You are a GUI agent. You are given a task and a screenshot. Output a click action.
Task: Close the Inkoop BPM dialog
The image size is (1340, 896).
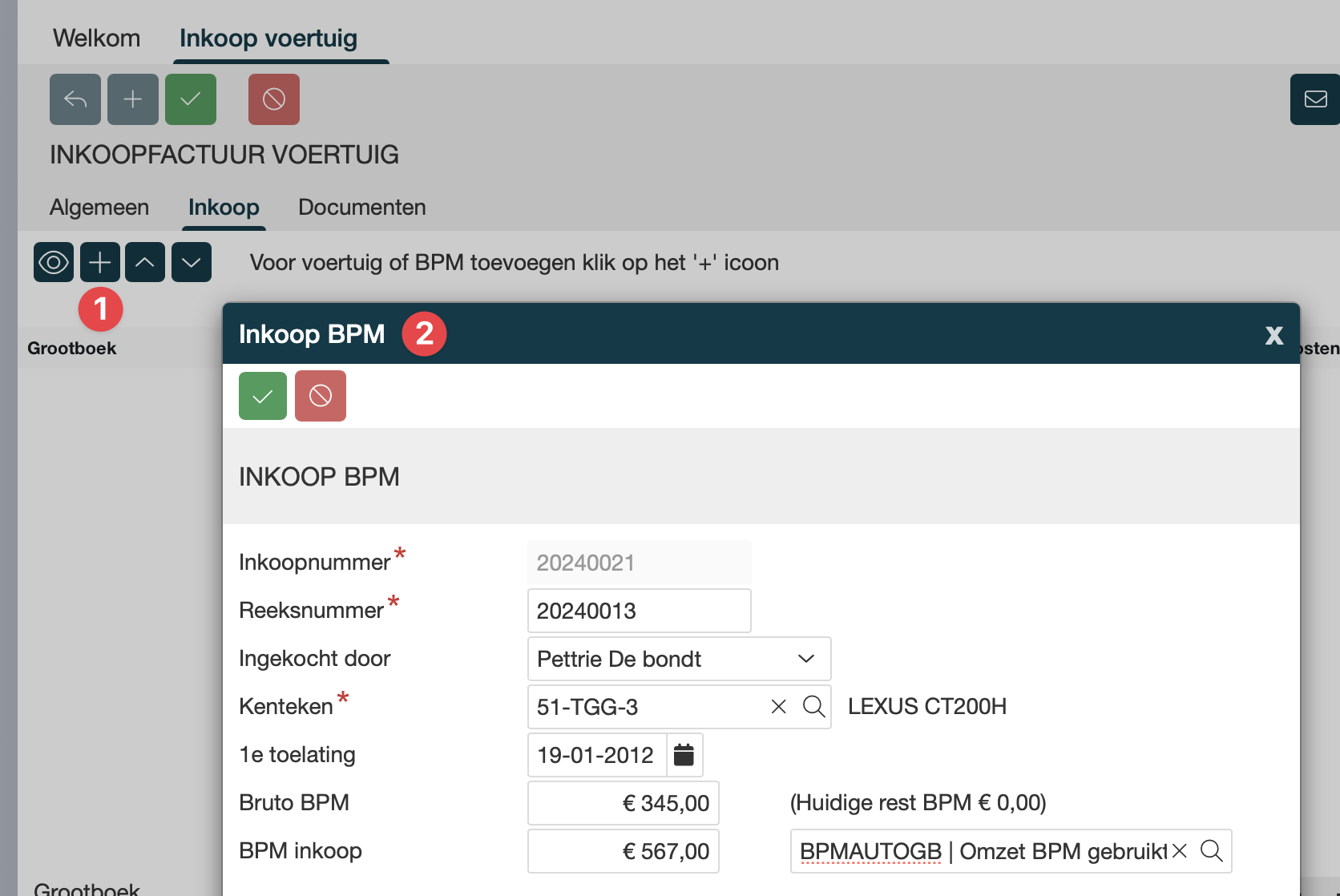click(x=1273, y=335)
